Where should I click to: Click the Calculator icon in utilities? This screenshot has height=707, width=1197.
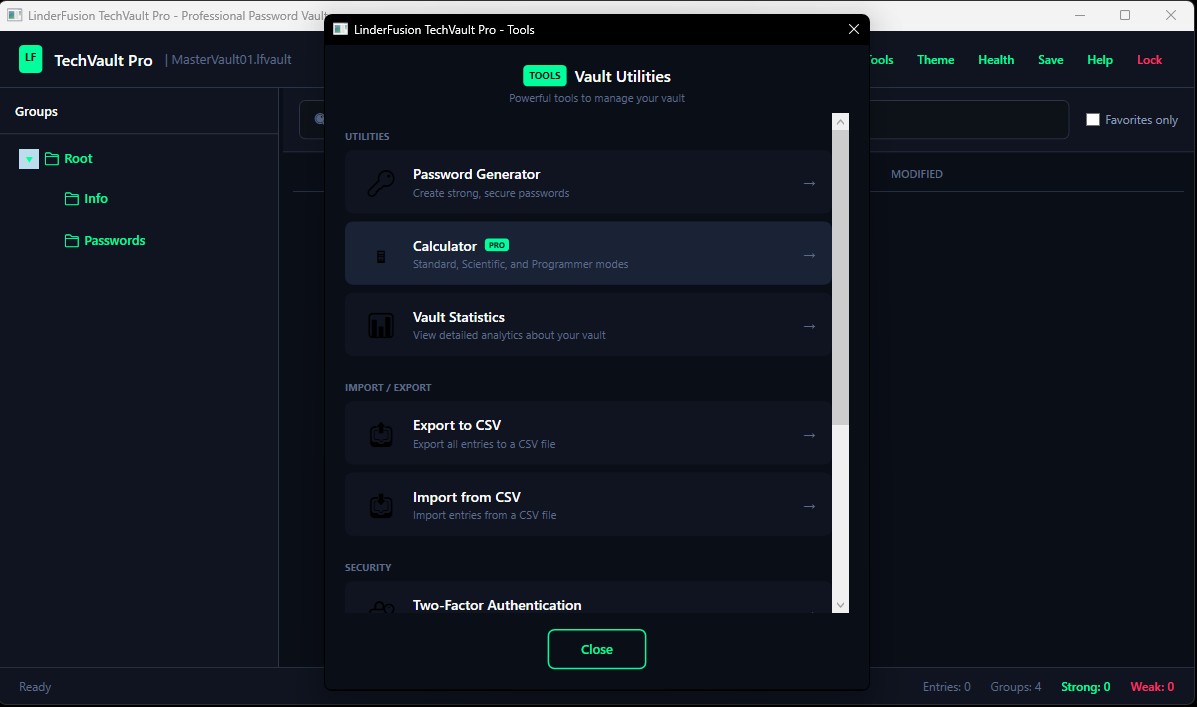coord(381,256)
